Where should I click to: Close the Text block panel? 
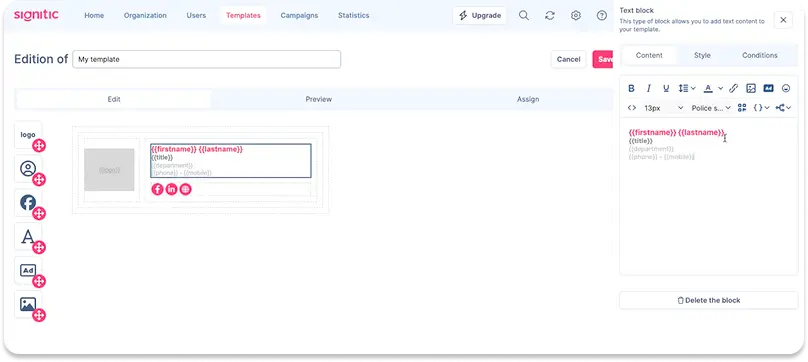pos(783,20)
